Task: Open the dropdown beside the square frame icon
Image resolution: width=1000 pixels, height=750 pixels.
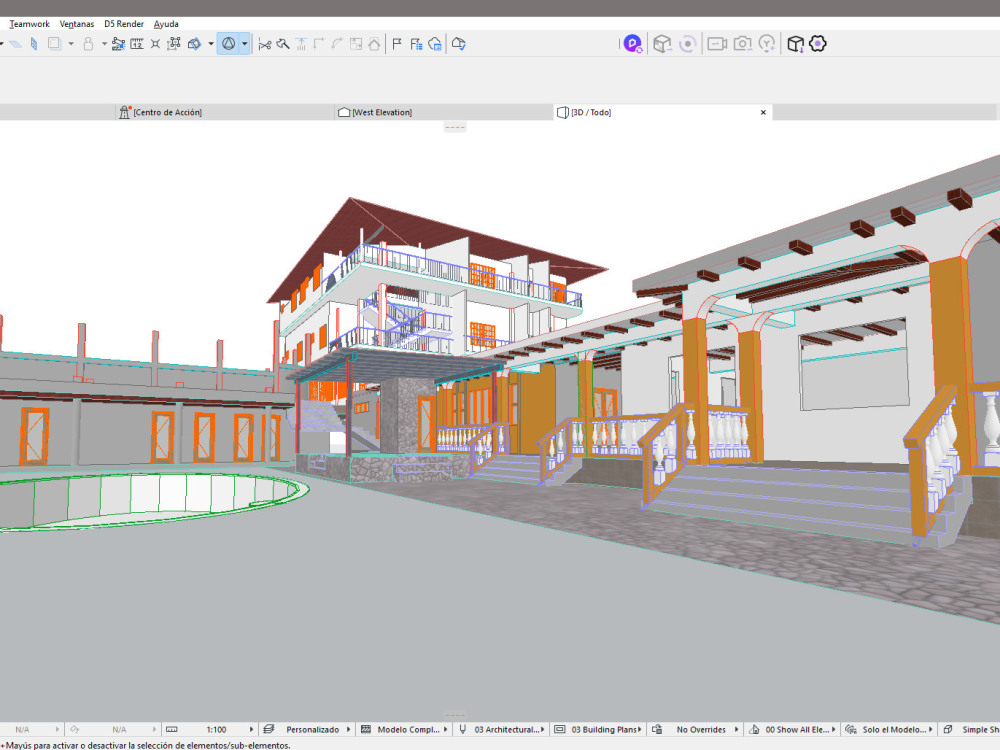Action: pyautogui.click(x=71, y=44)
